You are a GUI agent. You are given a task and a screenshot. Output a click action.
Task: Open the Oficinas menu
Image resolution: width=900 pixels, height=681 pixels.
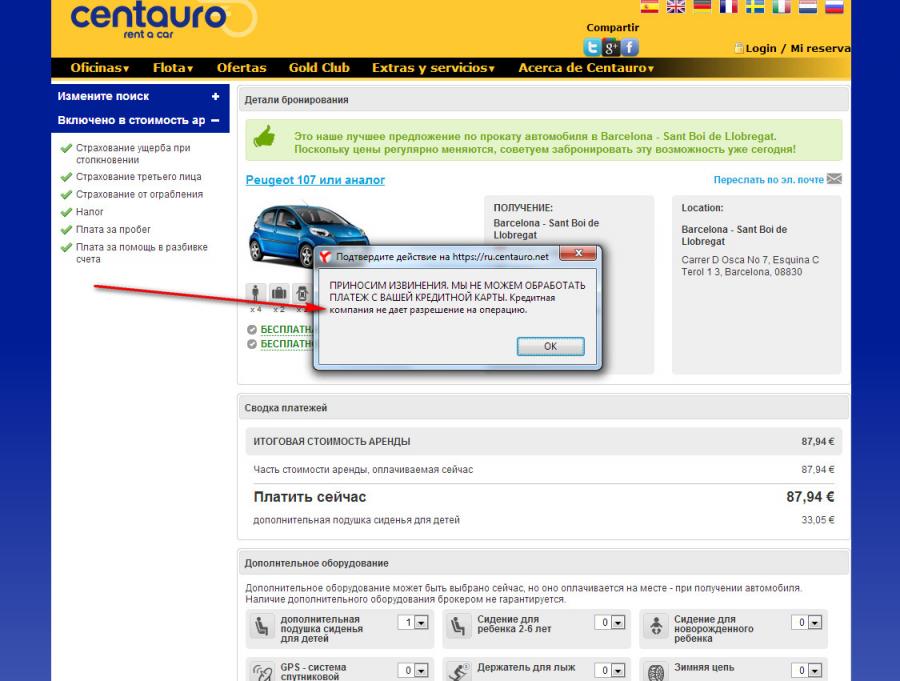point(99,68)
